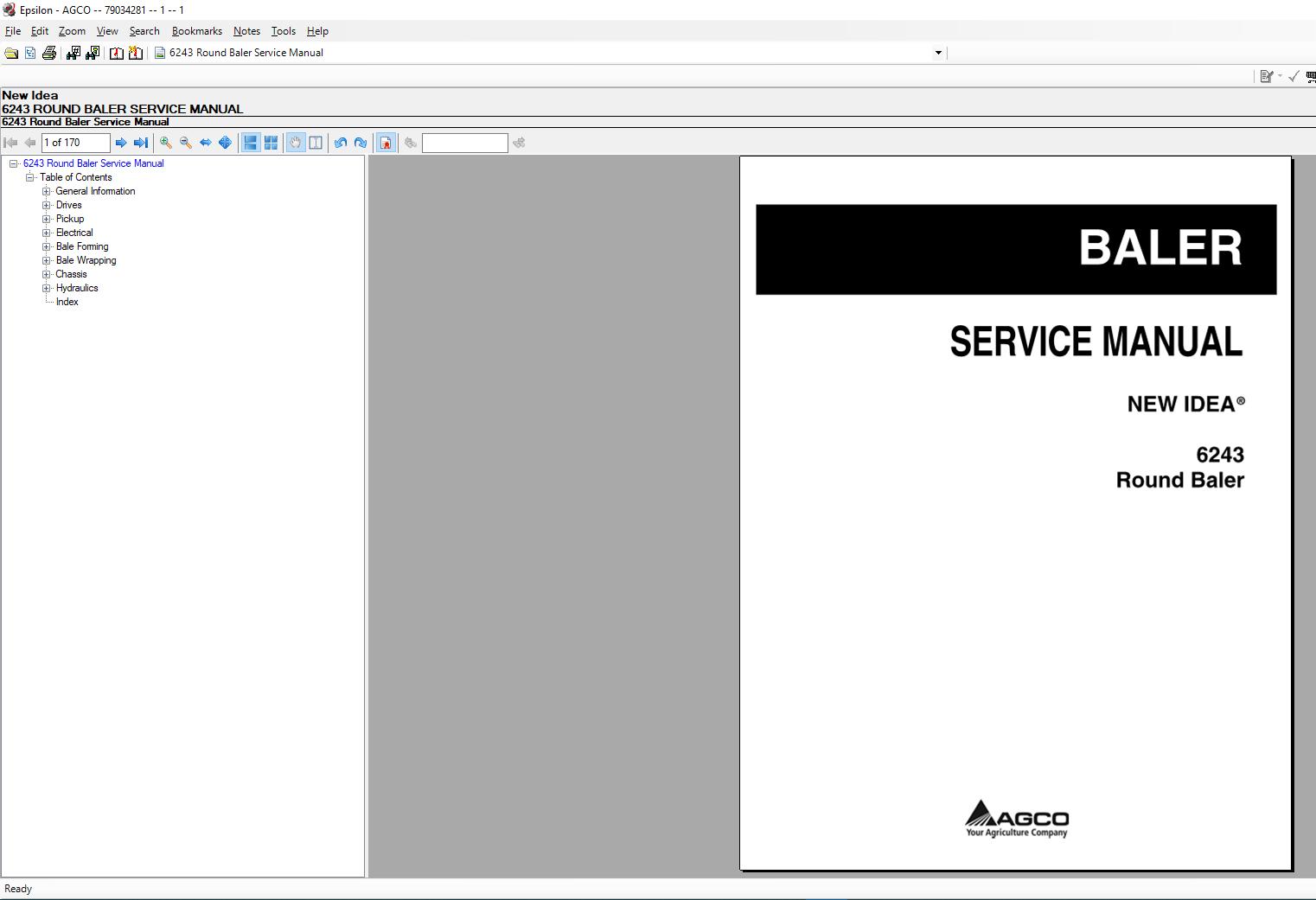The width and height of the screenshot is (1316, 900).
Task: Open the Notes menu
Action: pyautogui.click(x=246, y=31)
